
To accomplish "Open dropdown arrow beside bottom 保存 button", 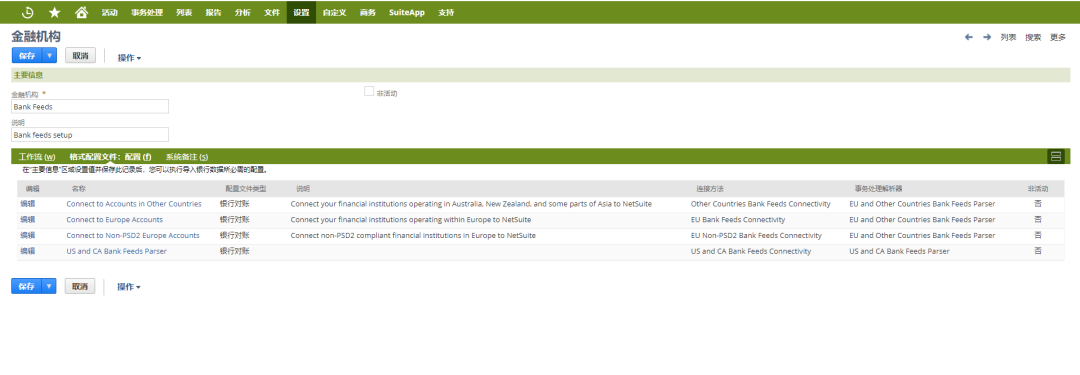I will 49,286.
